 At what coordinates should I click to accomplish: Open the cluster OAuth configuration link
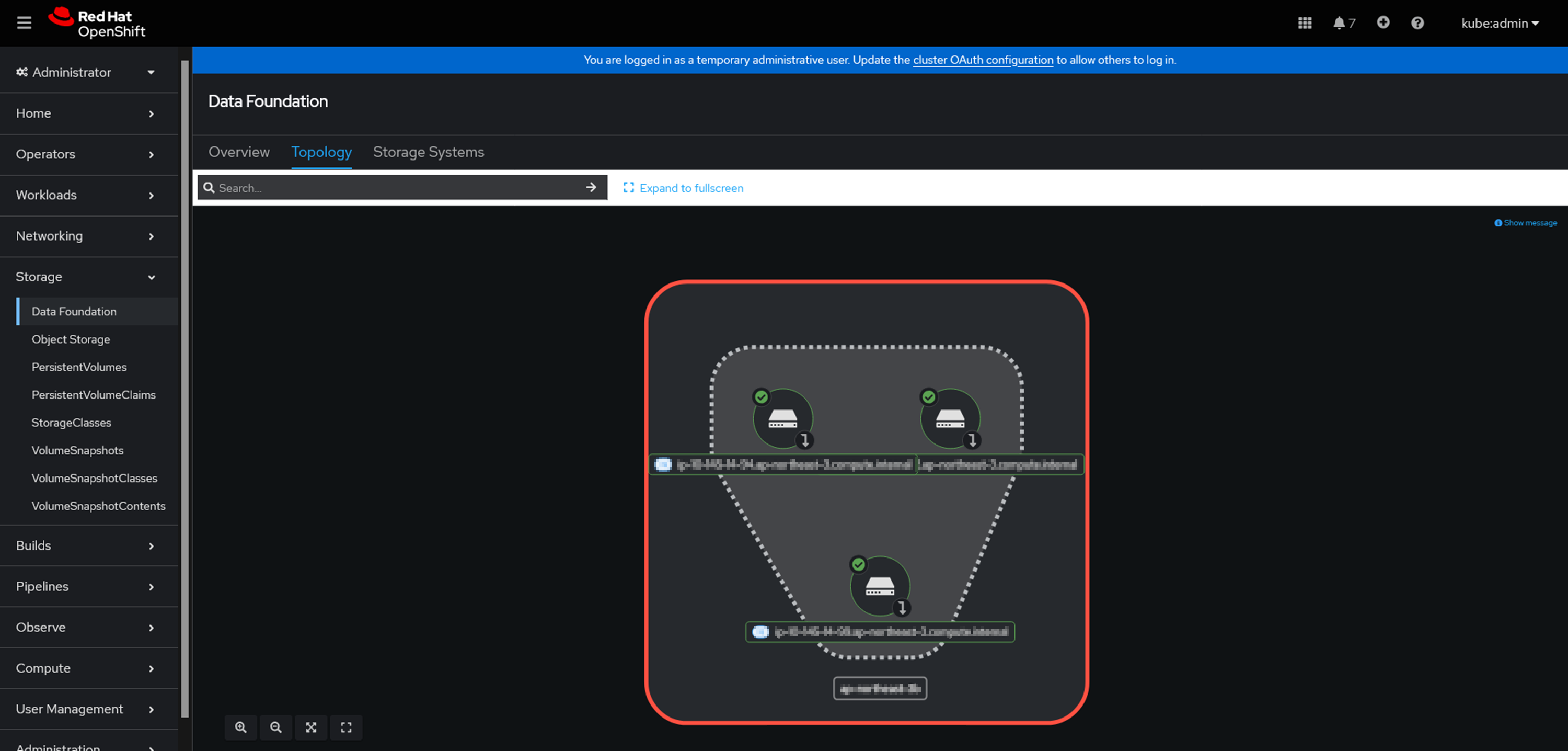983,60
